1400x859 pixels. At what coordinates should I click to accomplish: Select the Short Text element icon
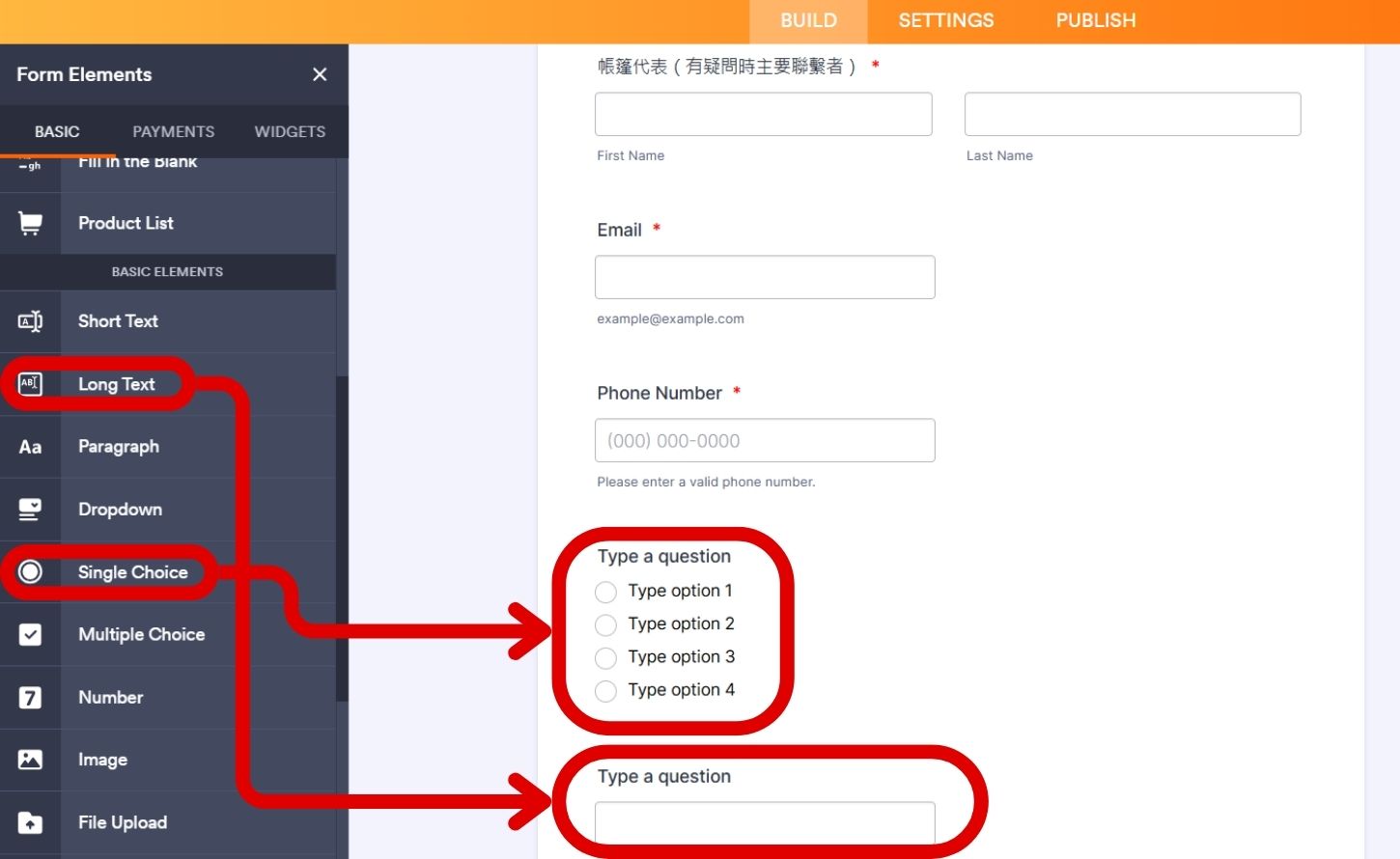tap(30, 321)
